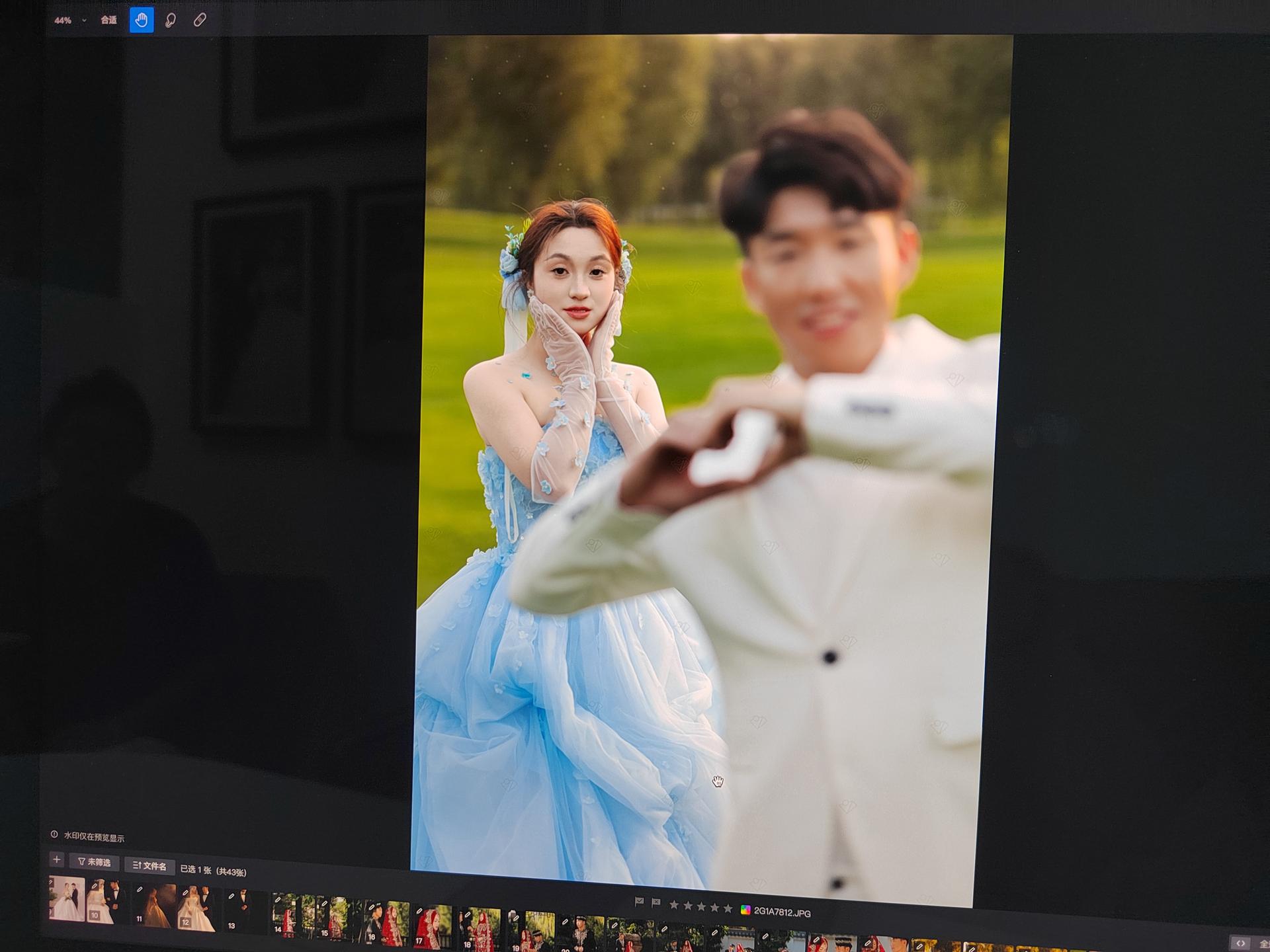Set the reject flag on the photo
Viewport: 1270px width, 952px height.
pyautogui.click(x=656, y=902)
